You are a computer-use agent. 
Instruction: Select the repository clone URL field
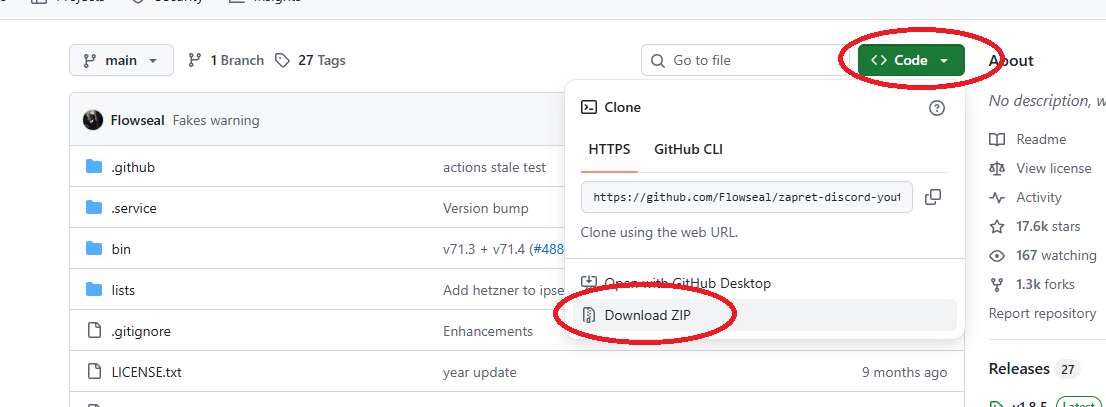click(747, 198)
